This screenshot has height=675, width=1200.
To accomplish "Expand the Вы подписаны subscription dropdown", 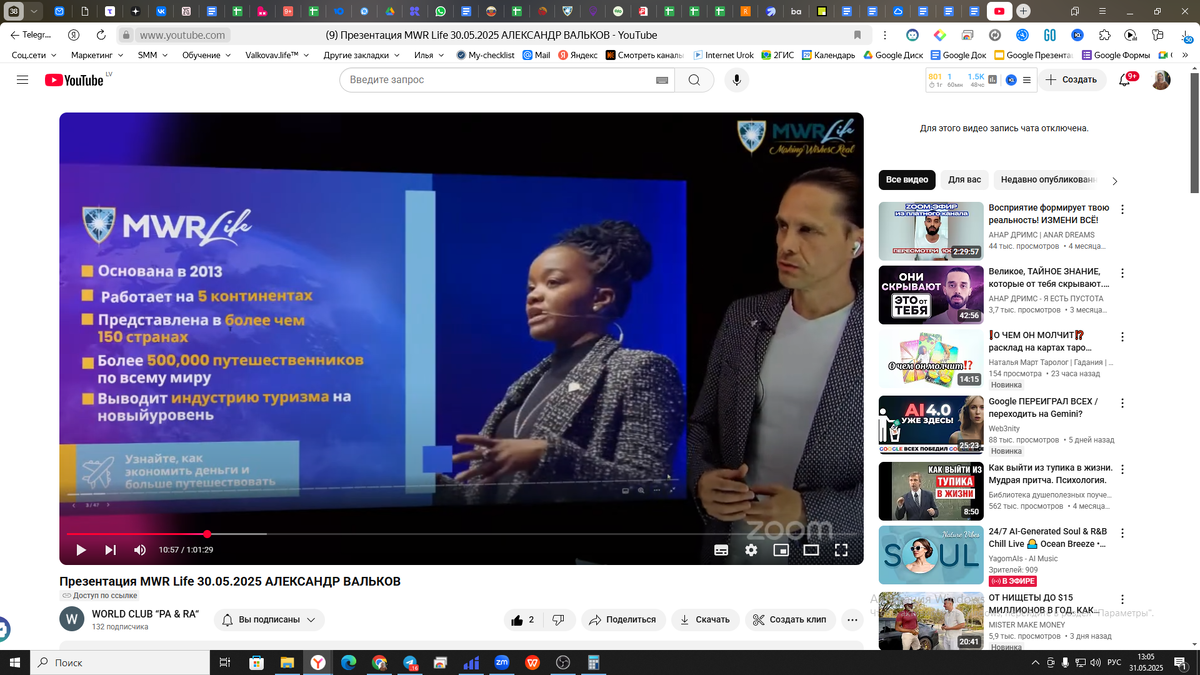I will pyautogui.click(x=269, y=620).
